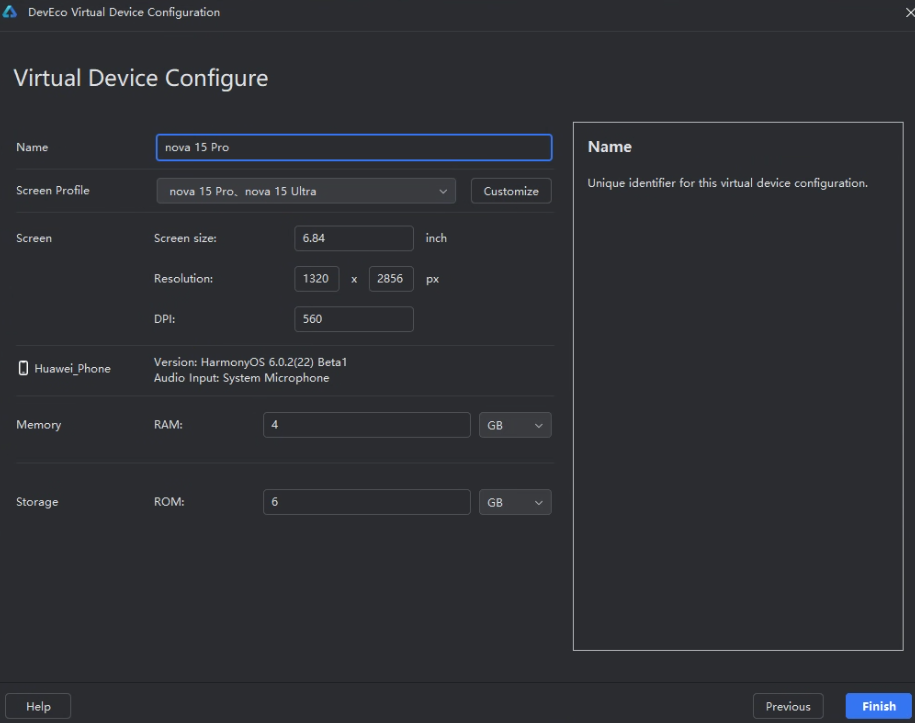Click the Screen Profile label
Viewport: 915px width, 723px height.
coord(53,190)
